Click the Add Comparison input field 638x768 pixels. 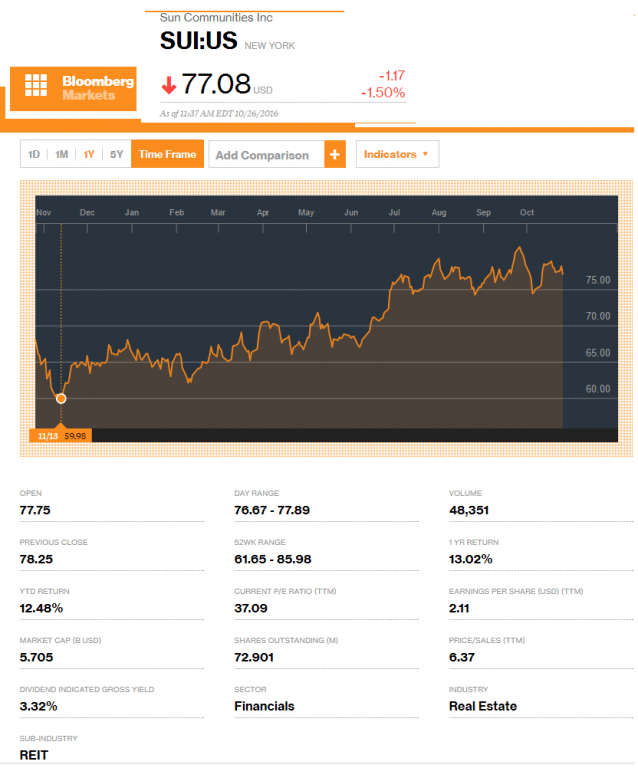267,155
